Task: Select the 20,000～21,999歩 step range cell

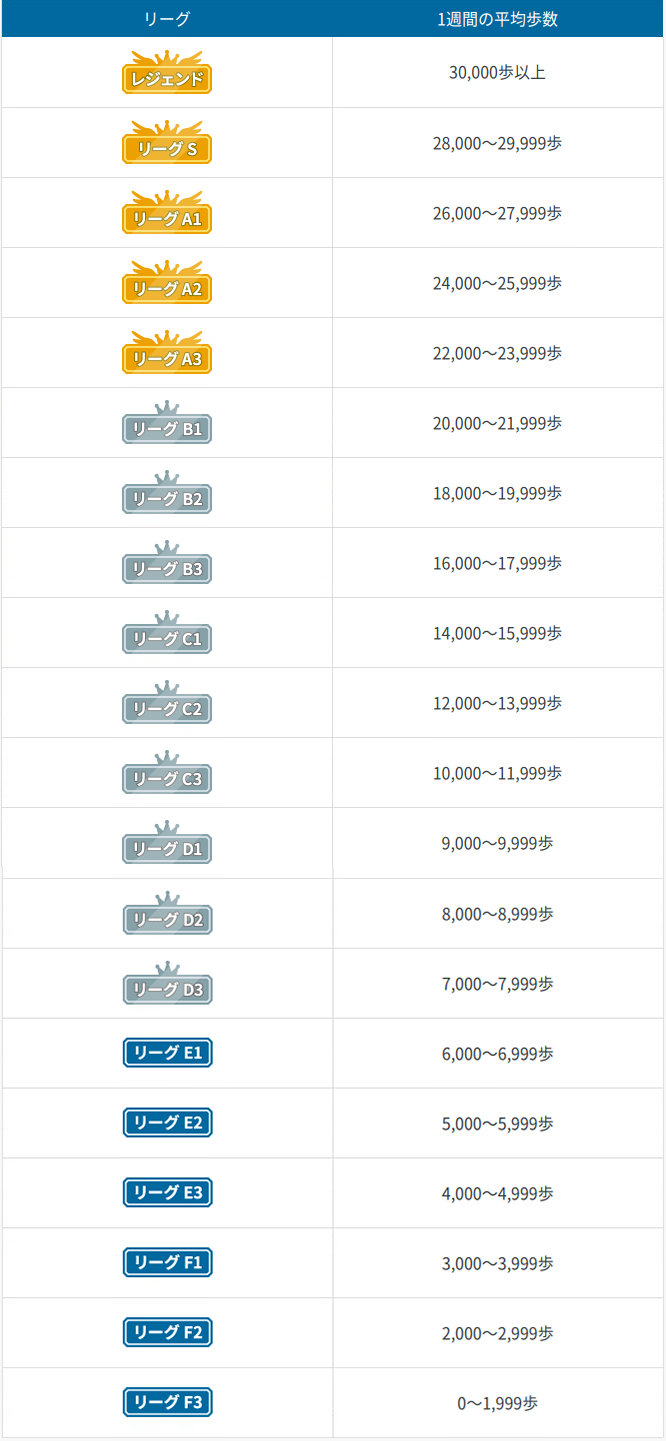Action: tap(498, 423)
